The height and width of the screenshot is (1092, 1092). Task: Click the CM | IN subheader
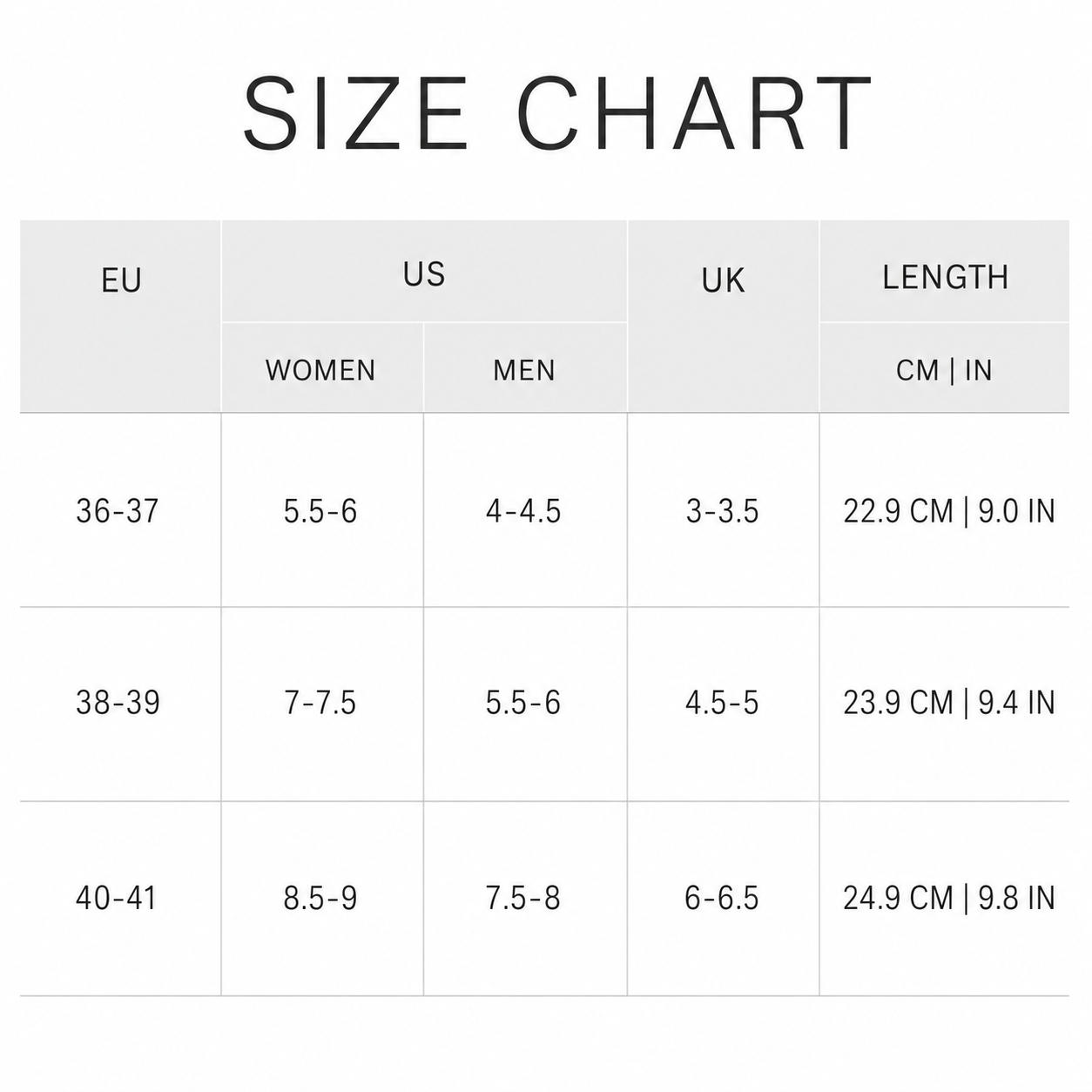click(945, 367)
